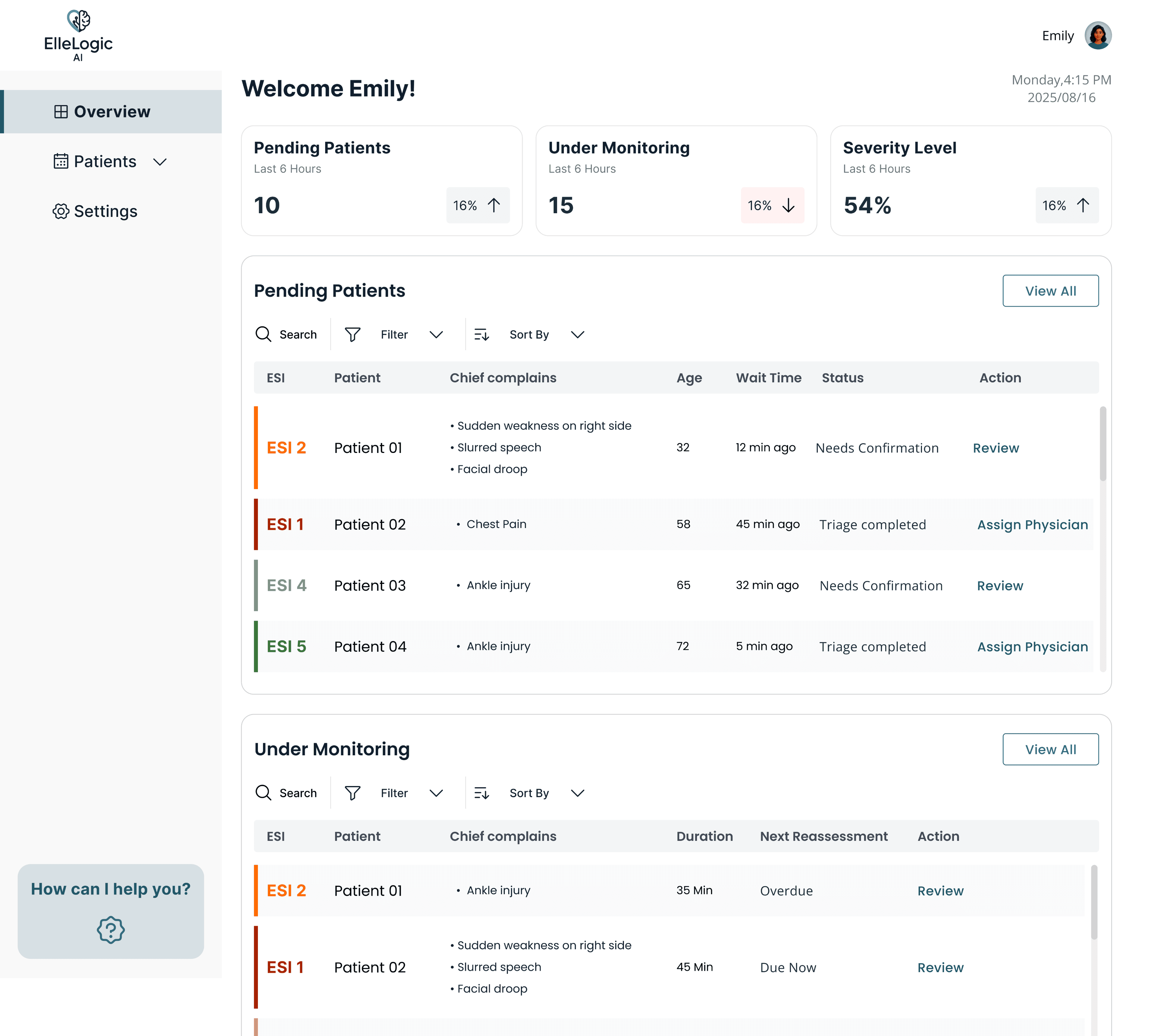This screenshot has width=1157, height=1036.
Task: Click the Wait Time column header
Action: 768,377
